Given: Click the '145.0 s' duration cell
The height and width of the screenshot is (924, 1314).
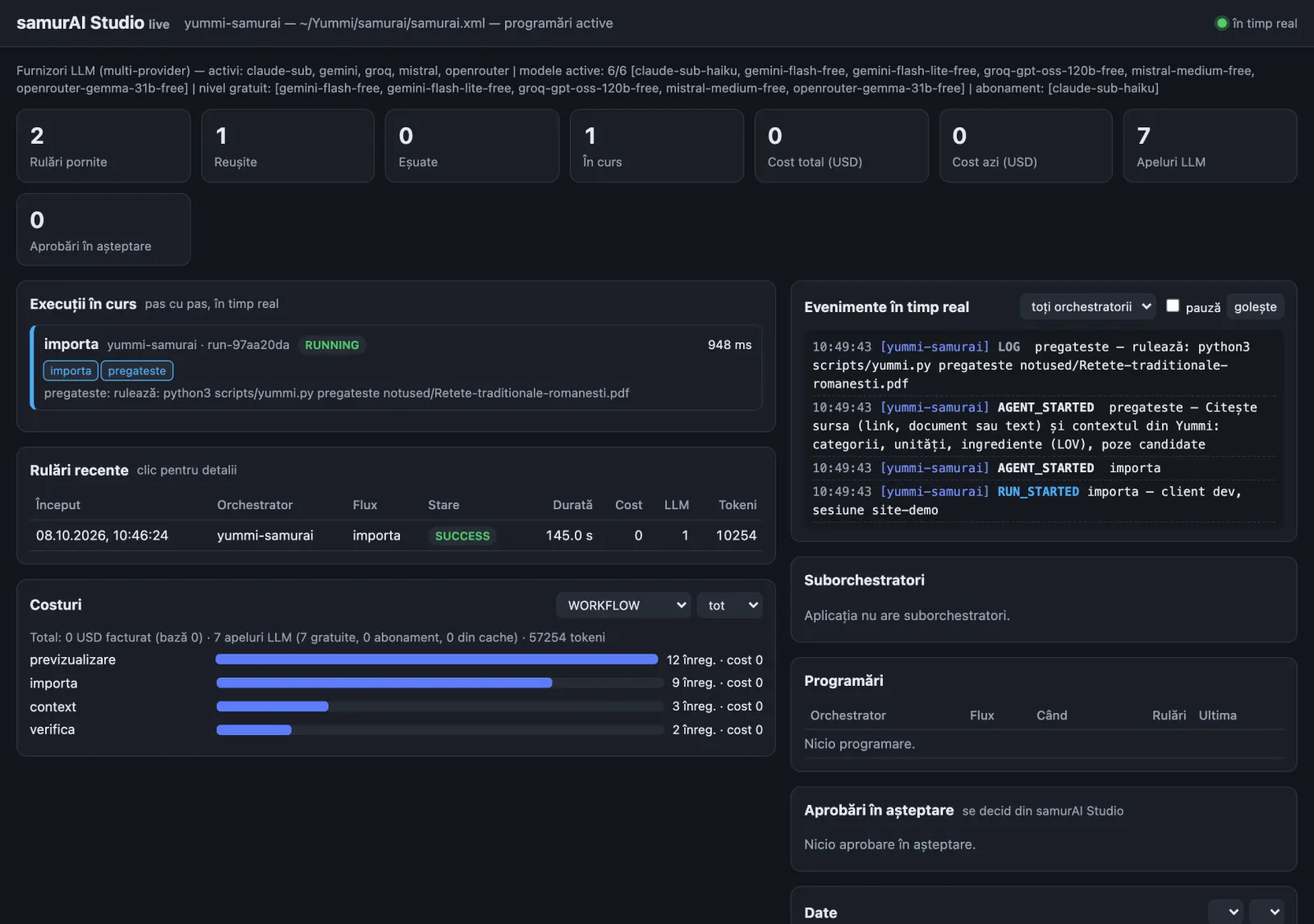Looking at the screenshot, I should click(569, 536).
